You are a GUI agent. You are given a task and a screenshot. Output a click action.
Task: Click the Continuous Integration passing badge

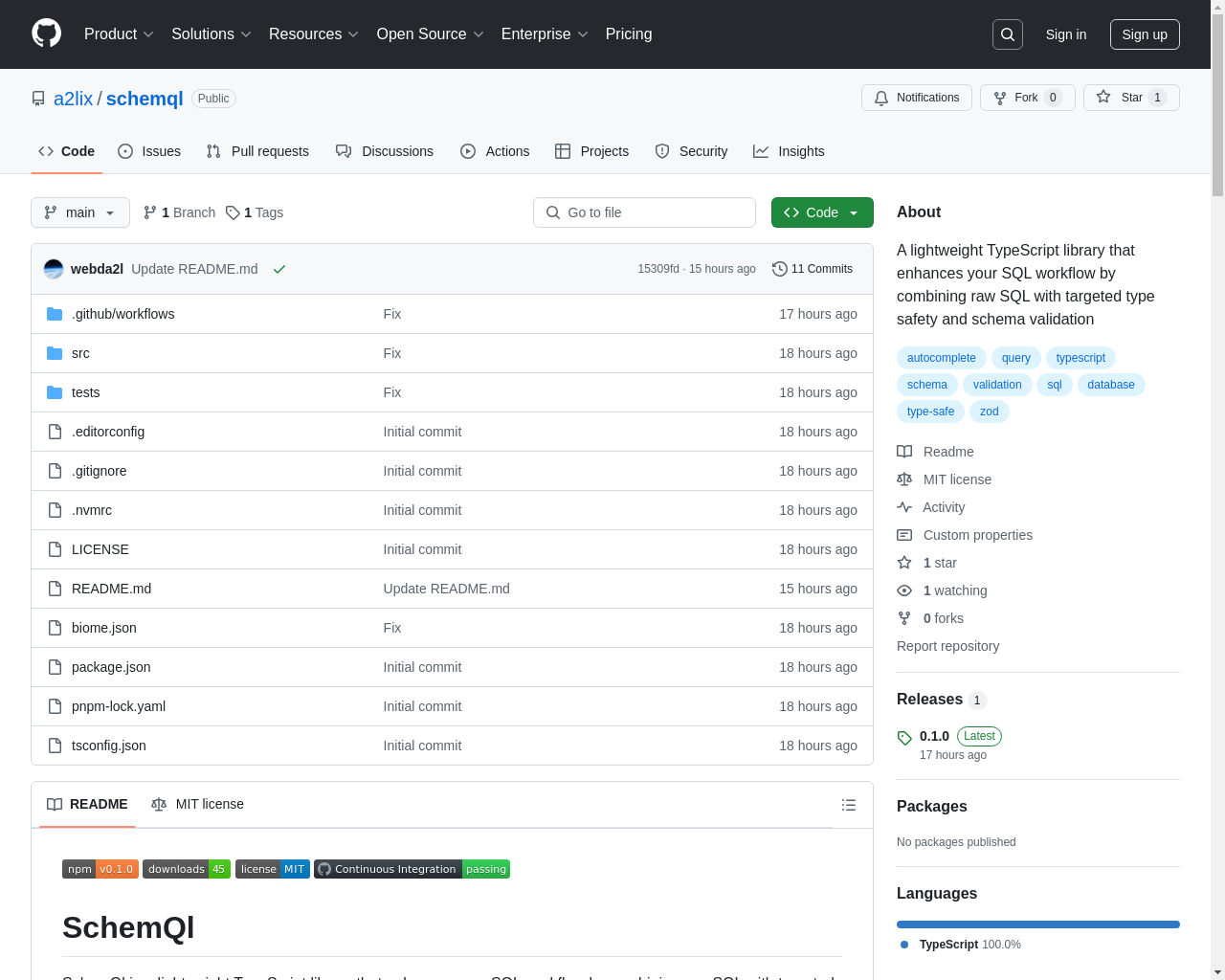click(x=412, y=869)
